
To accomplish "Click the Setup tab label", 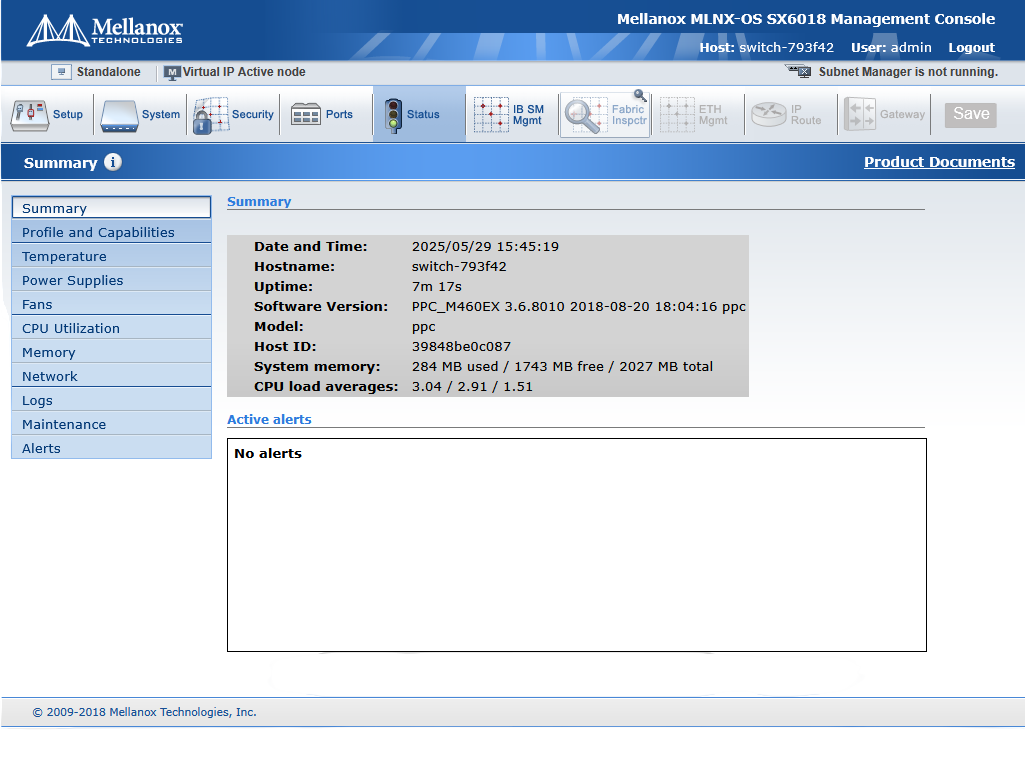I will [x=68, y=114].
